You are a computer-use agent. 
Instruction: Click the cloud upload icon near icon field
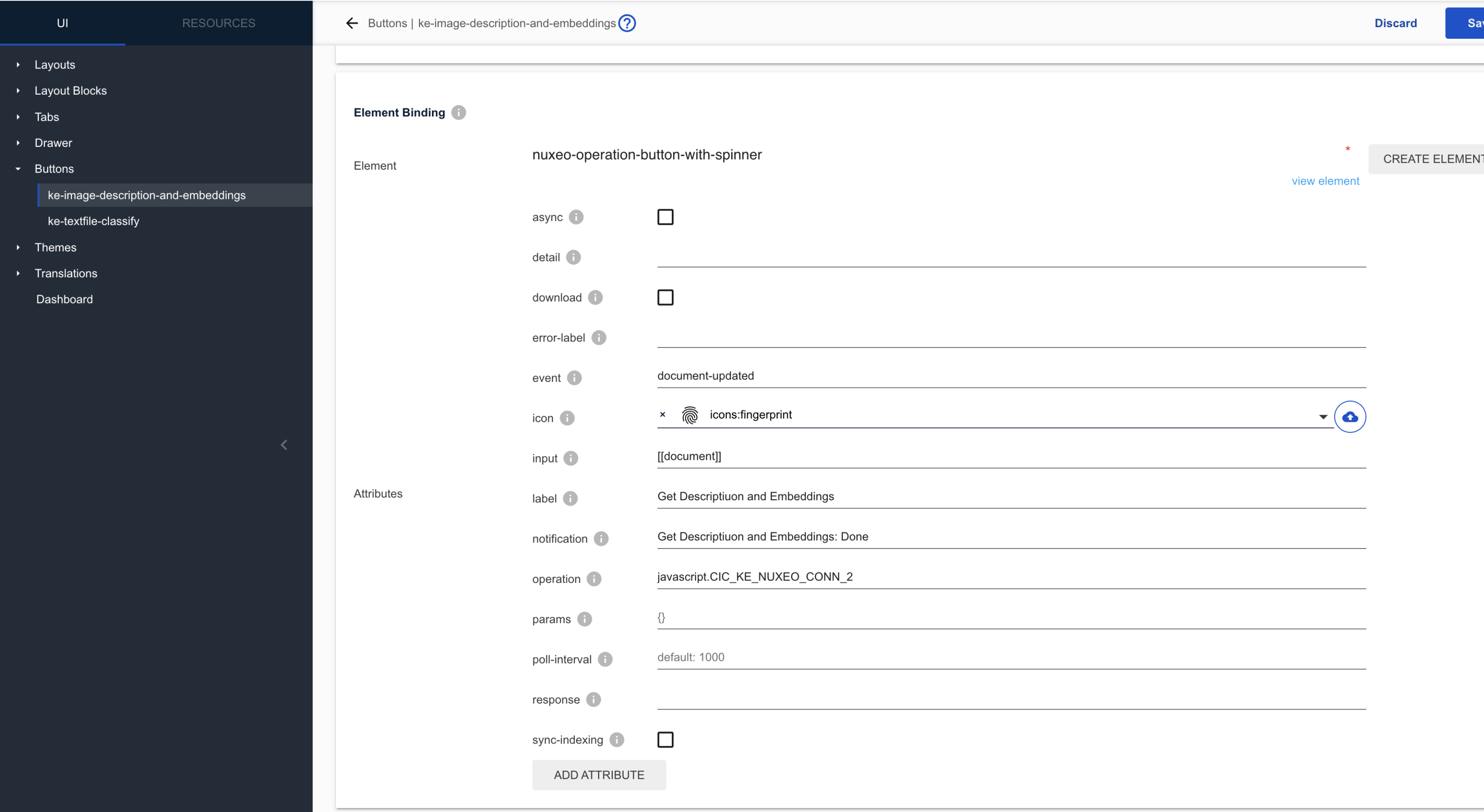[x=1351, y=416]
